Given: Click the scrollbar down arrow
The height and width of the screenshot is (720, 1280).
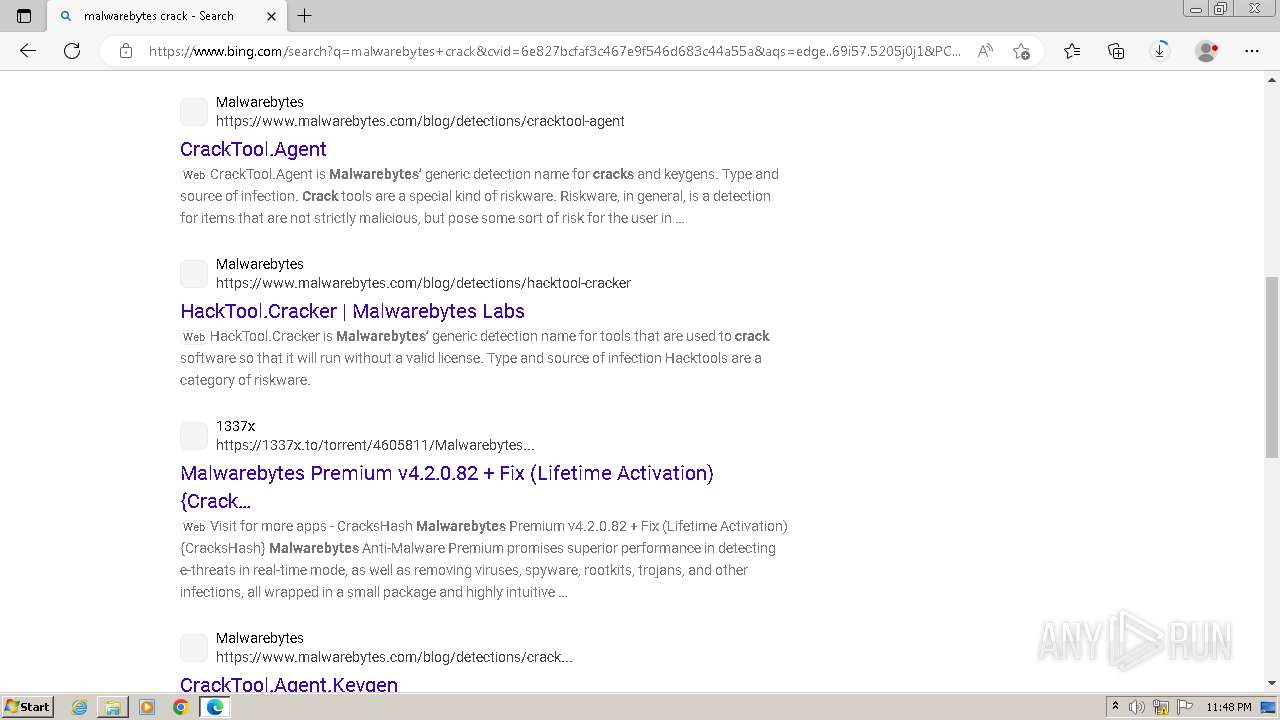Looking at the screenshot, I should [x=1272, y=684].
